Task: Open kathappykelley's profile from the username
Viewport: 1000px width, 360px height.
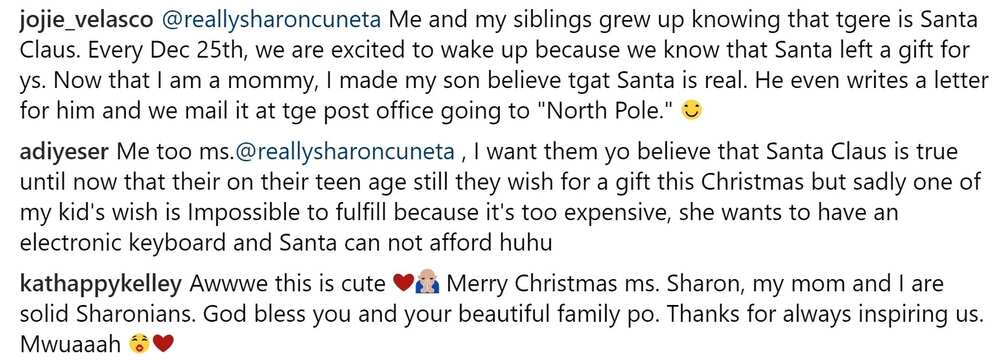Action: [101, 285]
